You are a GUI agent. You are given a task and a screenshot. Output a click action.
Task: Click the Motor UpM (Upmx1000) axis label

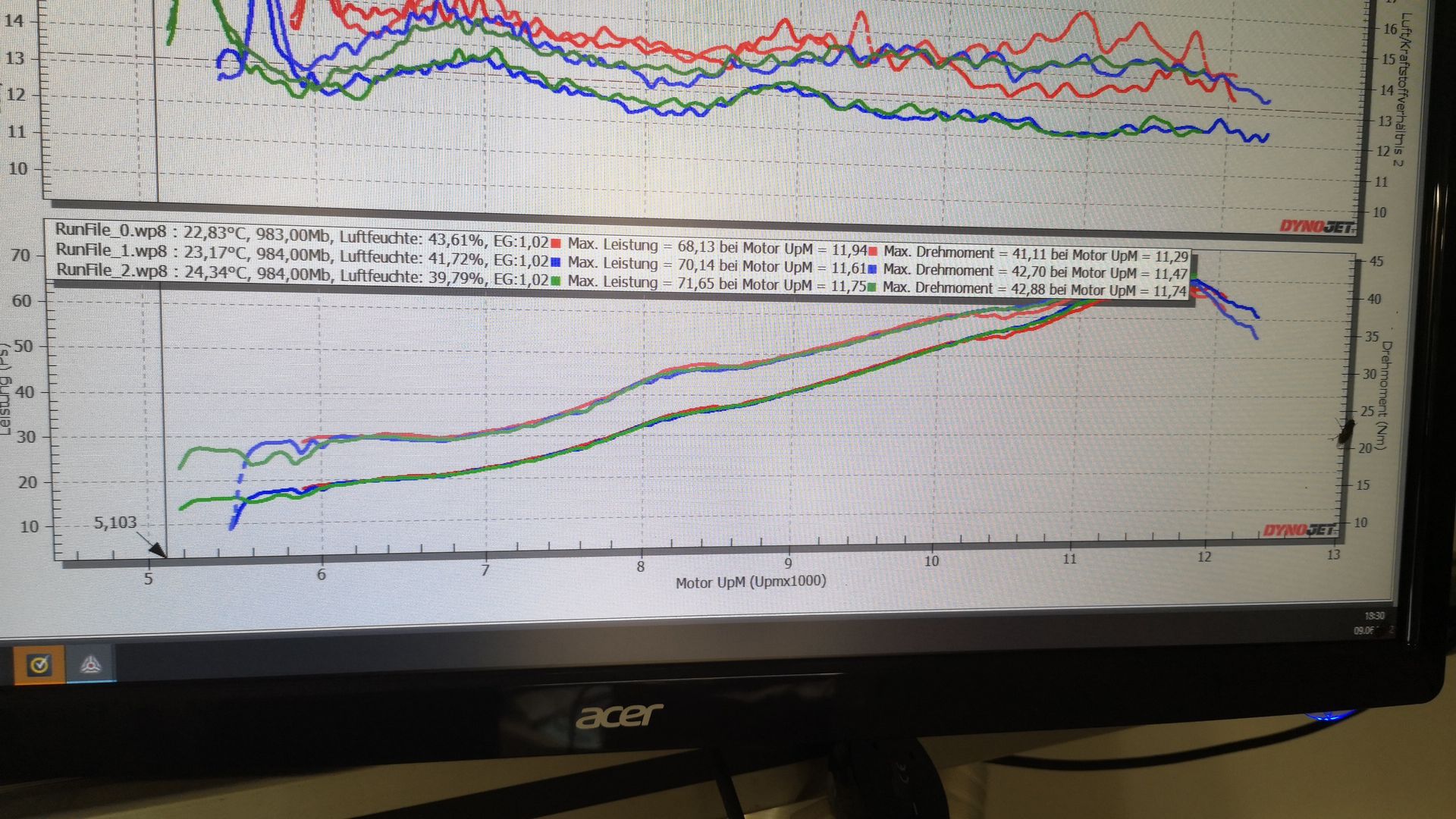(x=750, y=582)
